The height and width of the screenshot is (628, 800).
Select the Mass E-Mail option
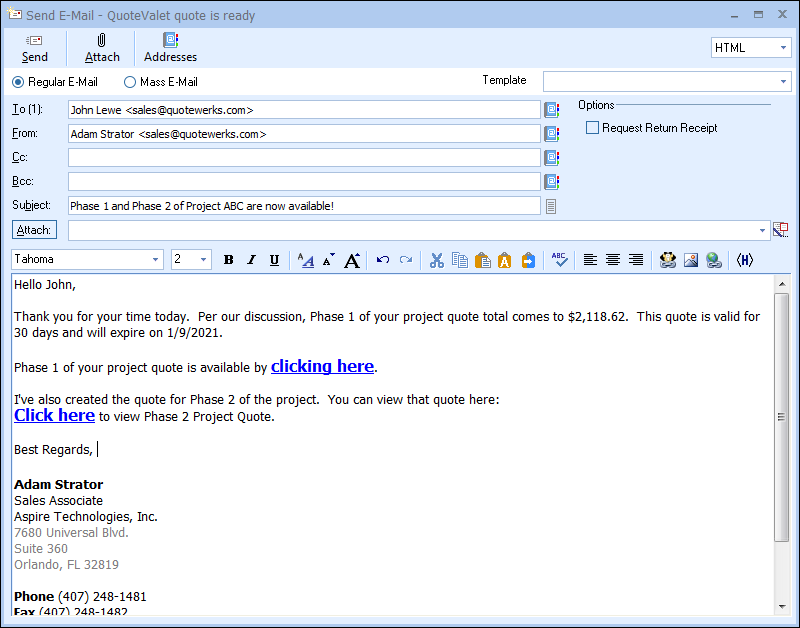point(130,82)
